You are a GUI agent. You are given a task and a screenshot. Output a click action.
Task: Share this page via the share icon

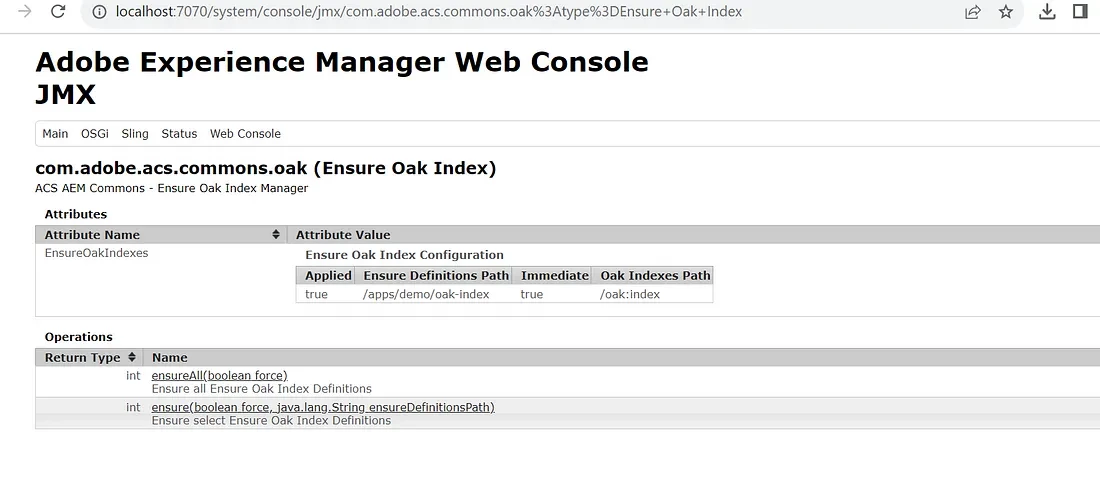pyautogui.click(x=972, y=12)
